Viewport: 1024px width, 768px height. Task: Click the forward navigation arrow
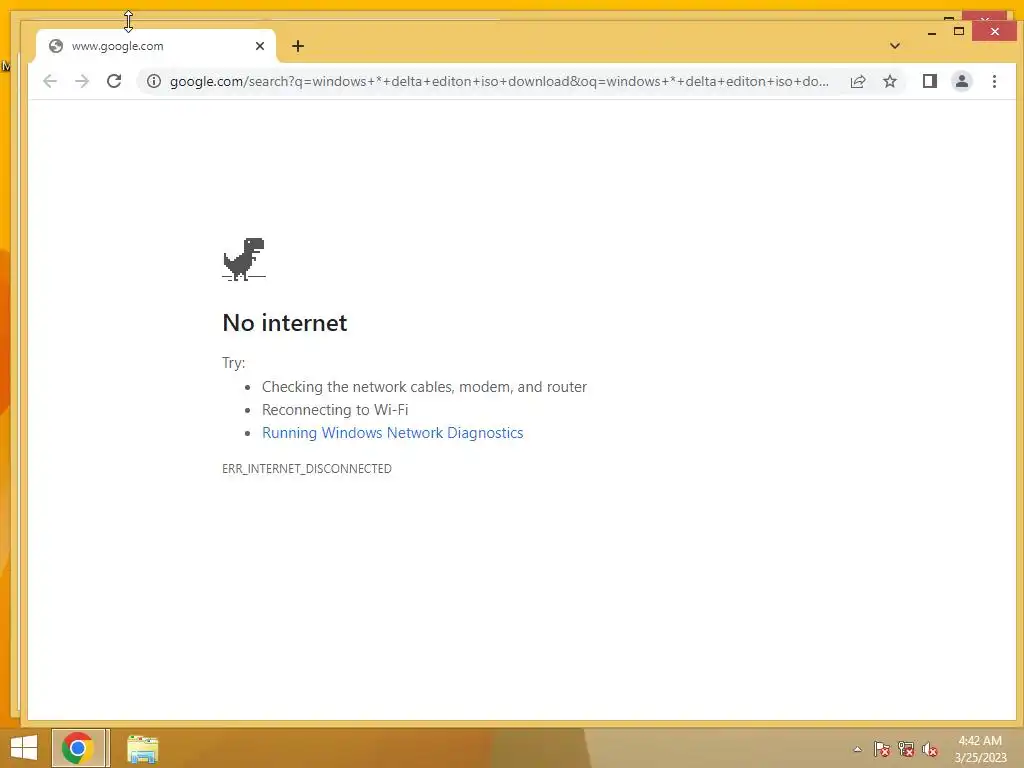(x=82, y=81)
